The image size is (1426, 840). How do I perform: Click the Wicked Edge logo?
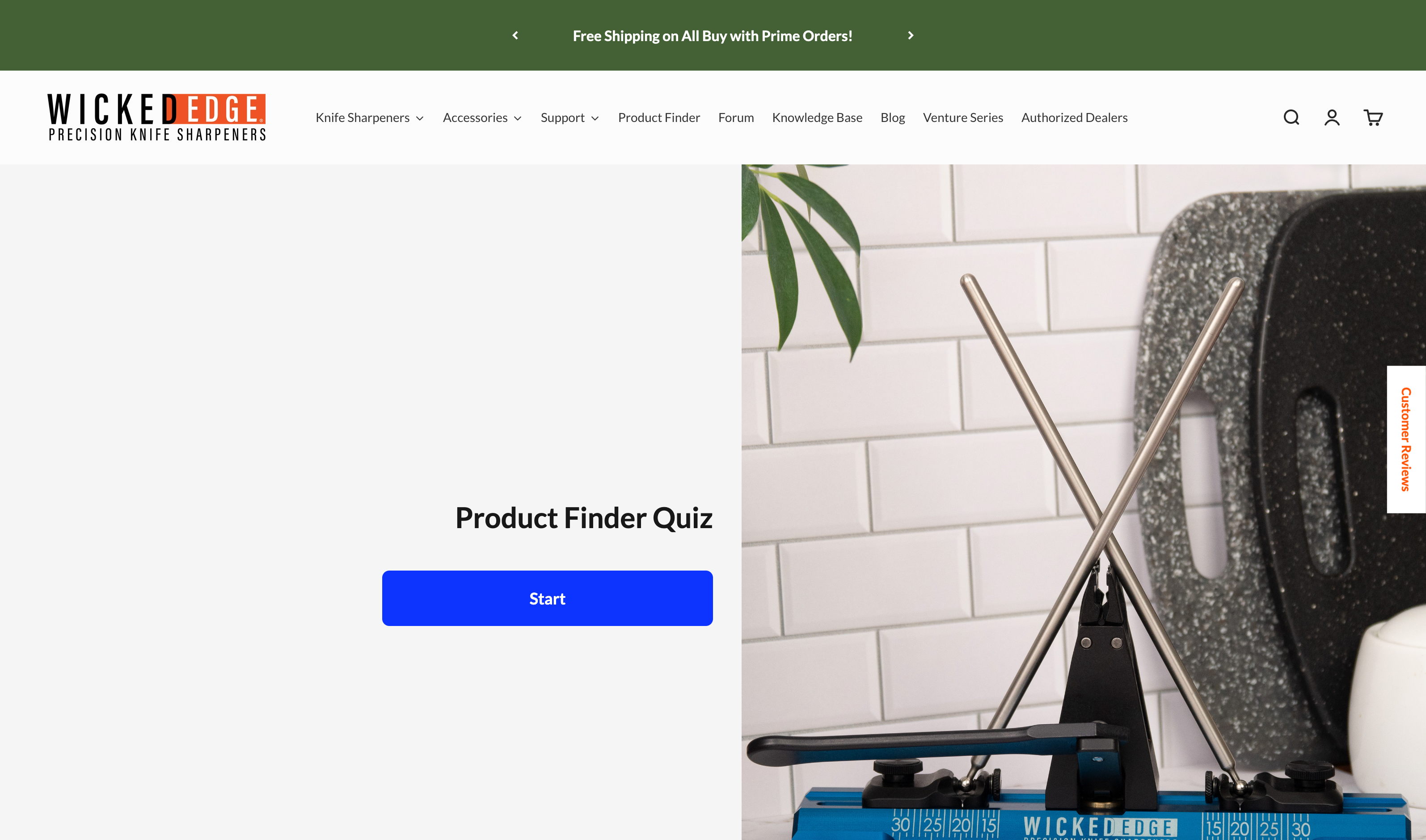click(x=156, y=117)
